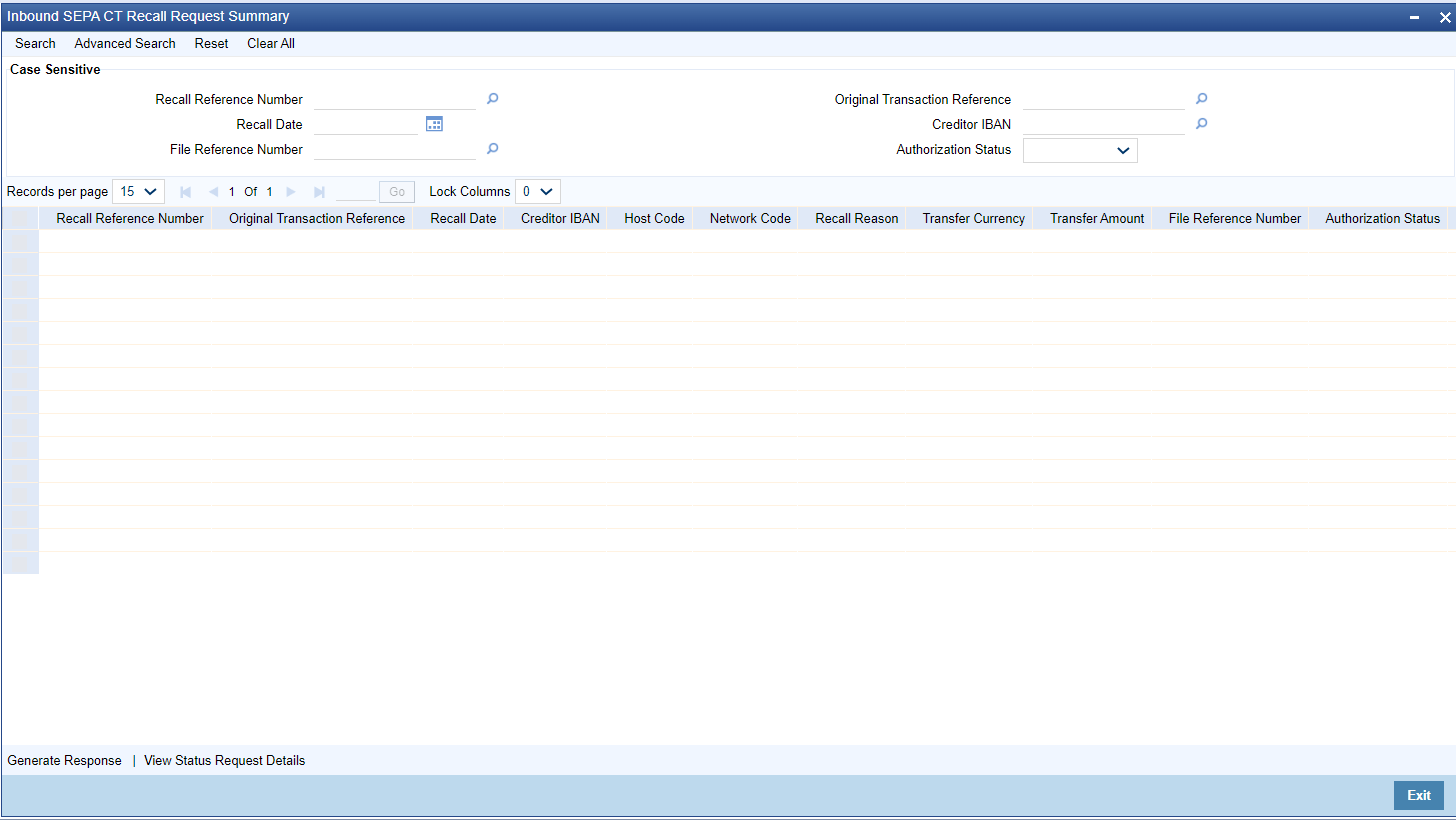This screenshot has width=1456, height=820.
Task: Open Advanced Search
Action: pyautogui.click(x=125, y=44)
